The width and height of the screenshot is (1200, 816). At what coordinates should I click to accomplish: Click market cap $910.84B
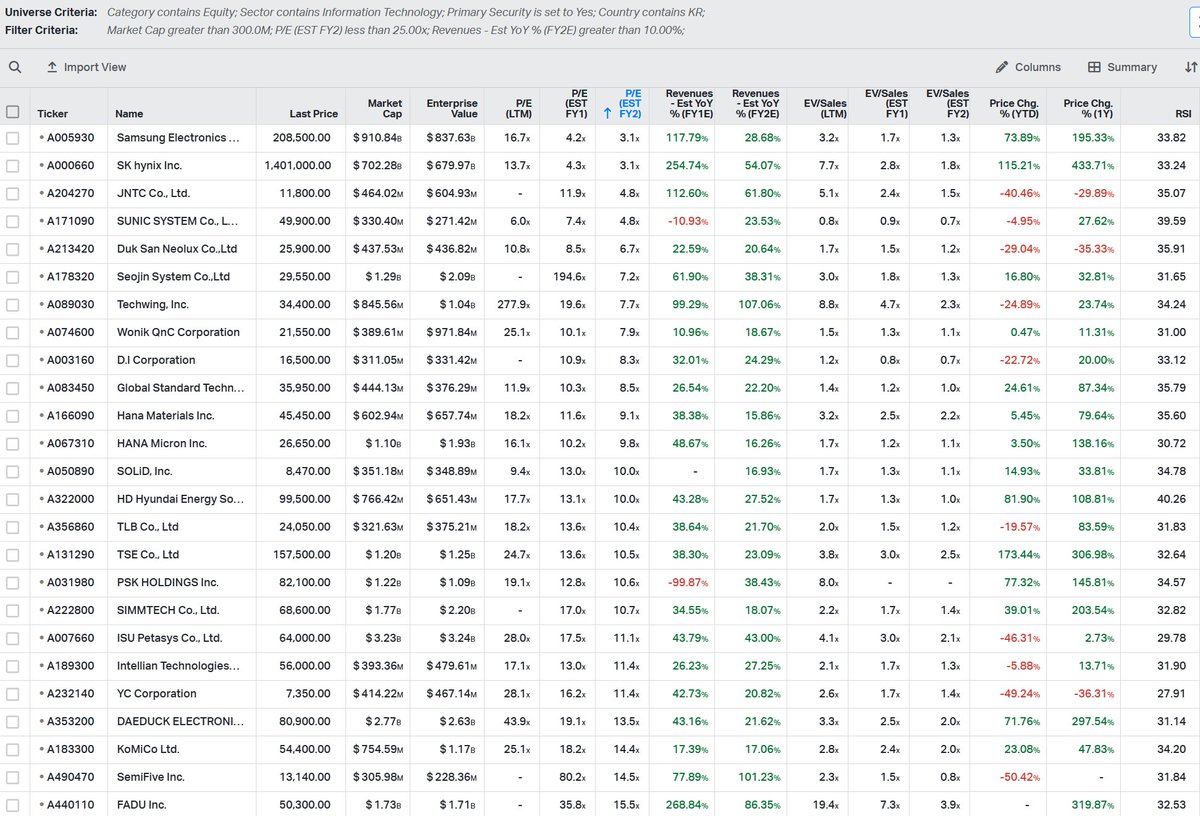[377, 138]
